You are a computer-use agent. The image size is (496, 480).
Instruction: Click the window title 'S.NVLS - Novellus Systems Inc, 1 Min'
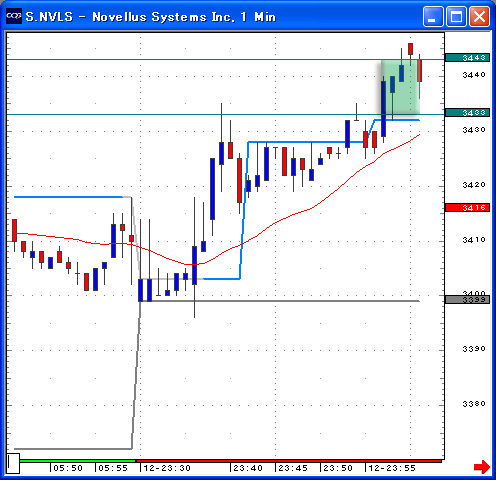pyautogui.click(x=151, y=17)
